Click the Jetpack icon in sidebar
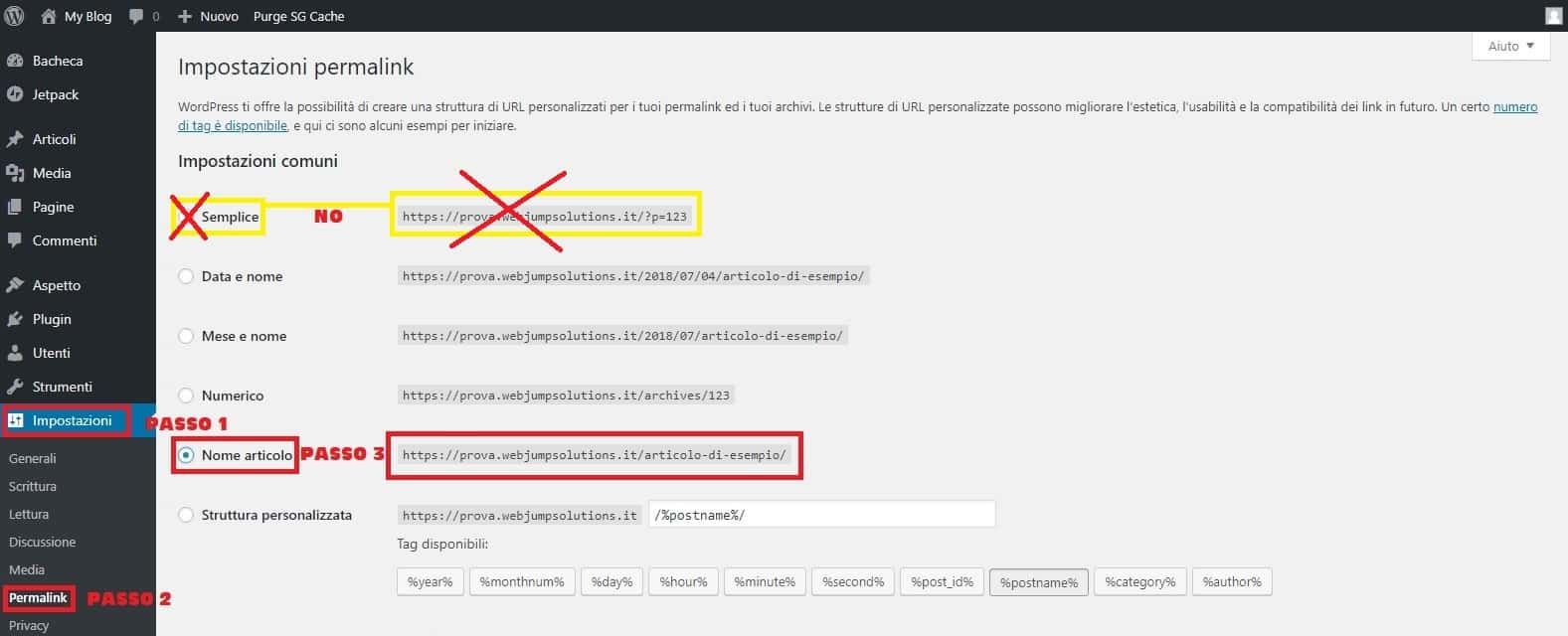1568x636 pixels. [15, 94]
